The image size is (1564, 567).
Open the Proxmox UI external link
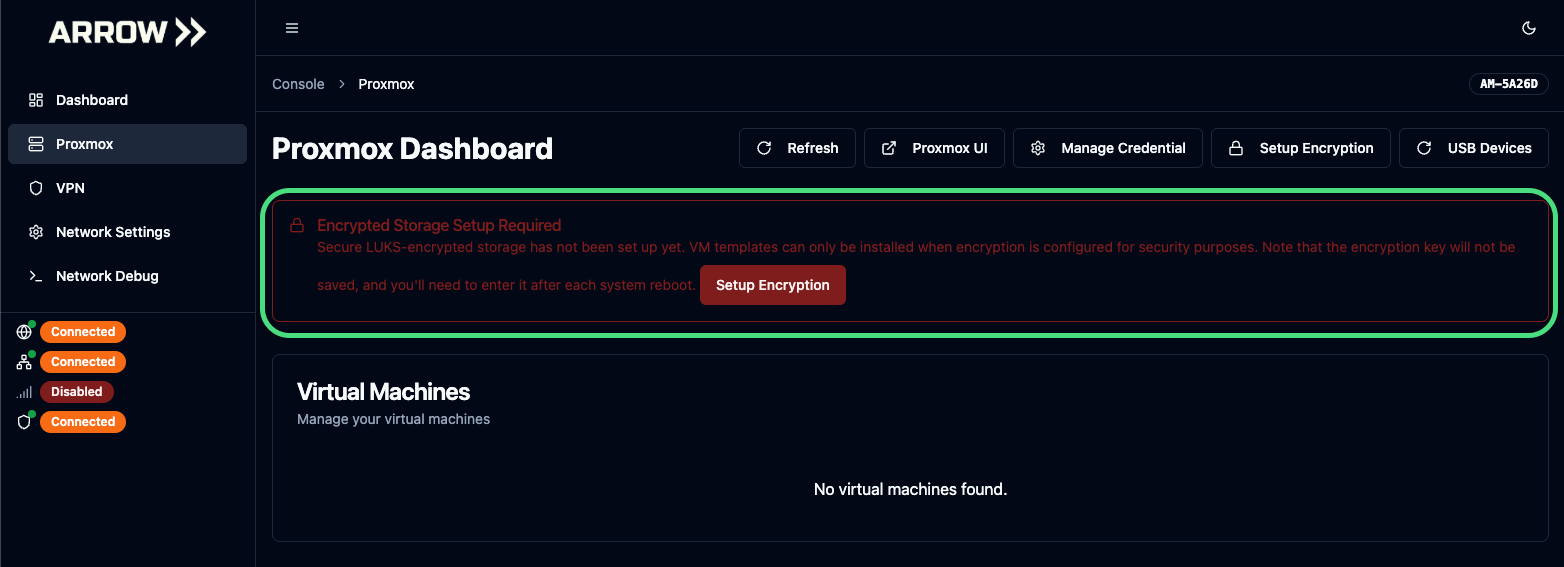click(x=934, y=148)
